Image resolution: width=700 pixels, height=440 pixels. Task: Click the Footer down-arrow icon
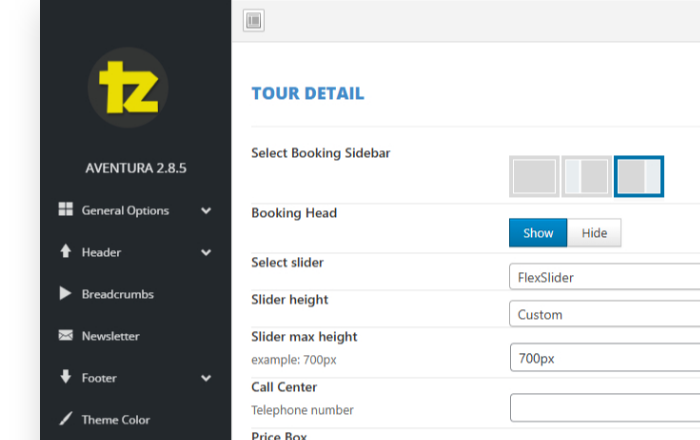pyautogui.click(x=66, y=377)
